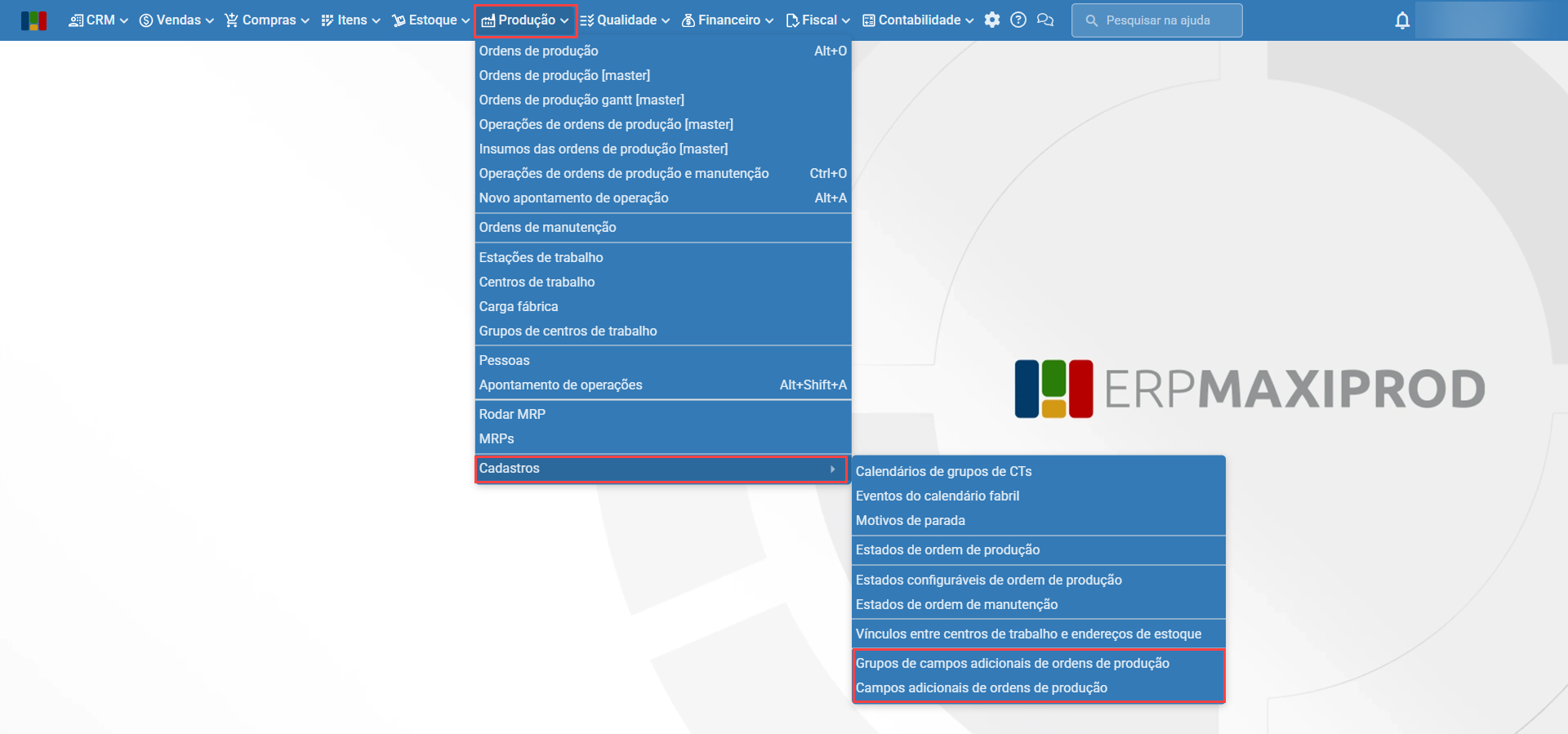Open Estados configuráveis de ordem de produção
The image size is (1568, 734).
coord(1039,580)
